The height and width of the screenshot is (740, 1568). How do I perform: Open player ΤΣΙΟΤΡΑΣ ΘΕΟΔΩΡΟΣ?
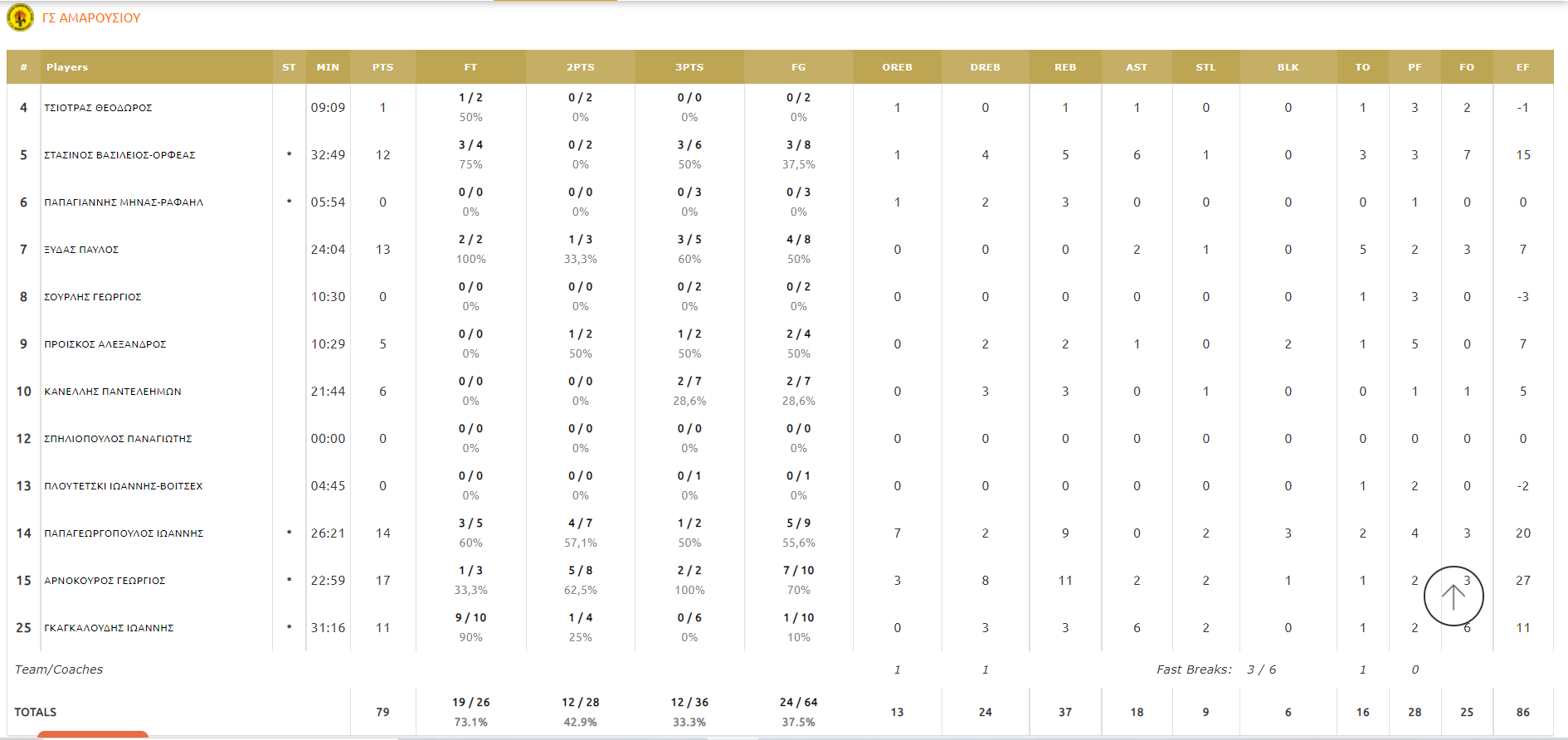click(x=98, y=108)
